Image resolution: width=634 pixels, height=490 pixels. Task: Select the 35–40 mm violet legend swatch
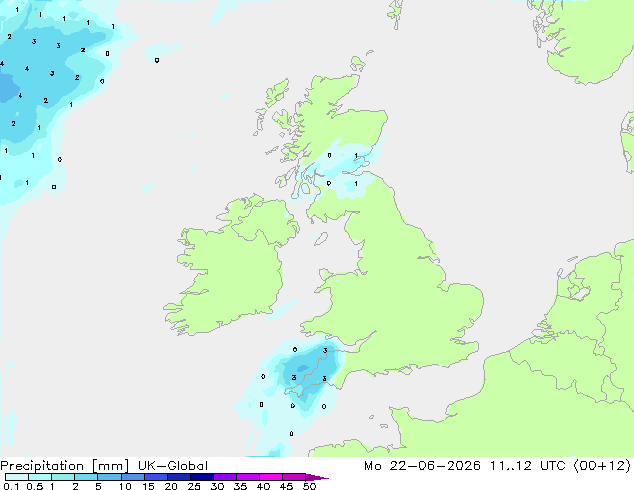click(x=247, y=477)
